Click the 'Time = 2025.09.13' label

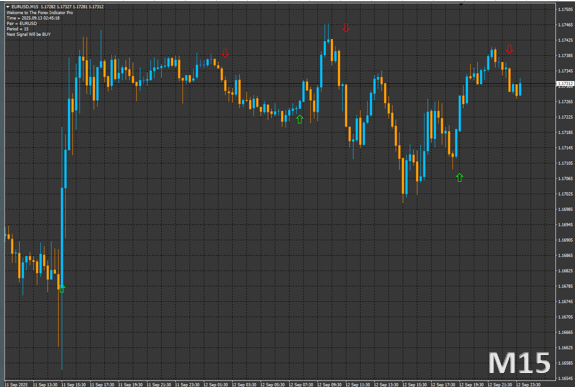tap(33, 18)
